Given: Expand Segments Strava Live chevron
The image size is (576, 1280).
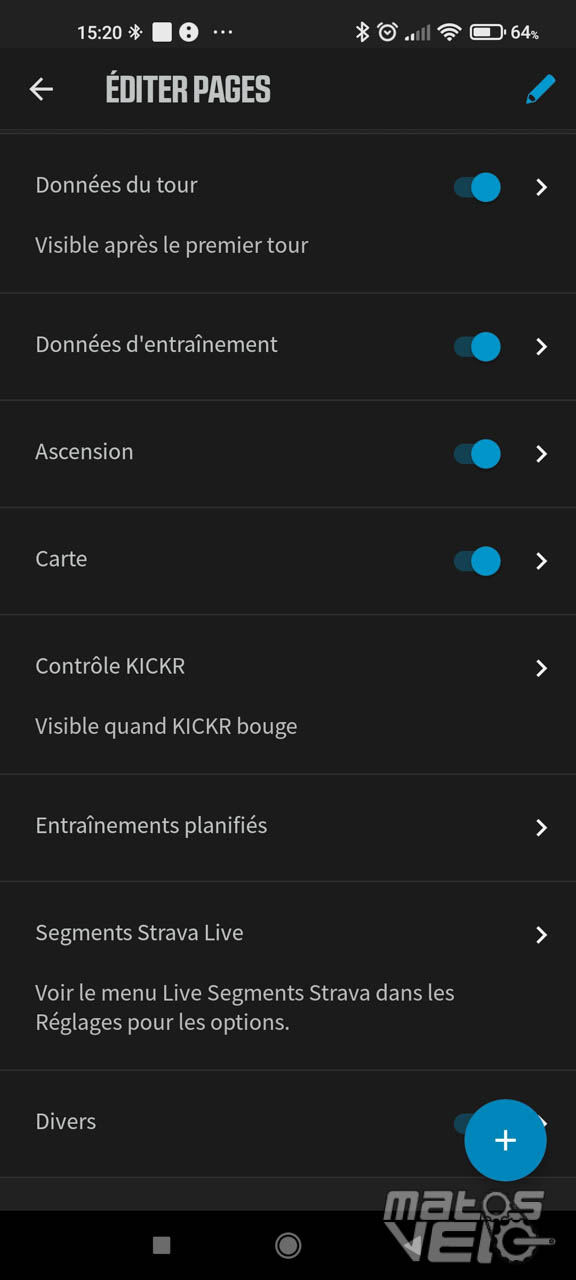Looking at the screenshot, I should 541,935.
